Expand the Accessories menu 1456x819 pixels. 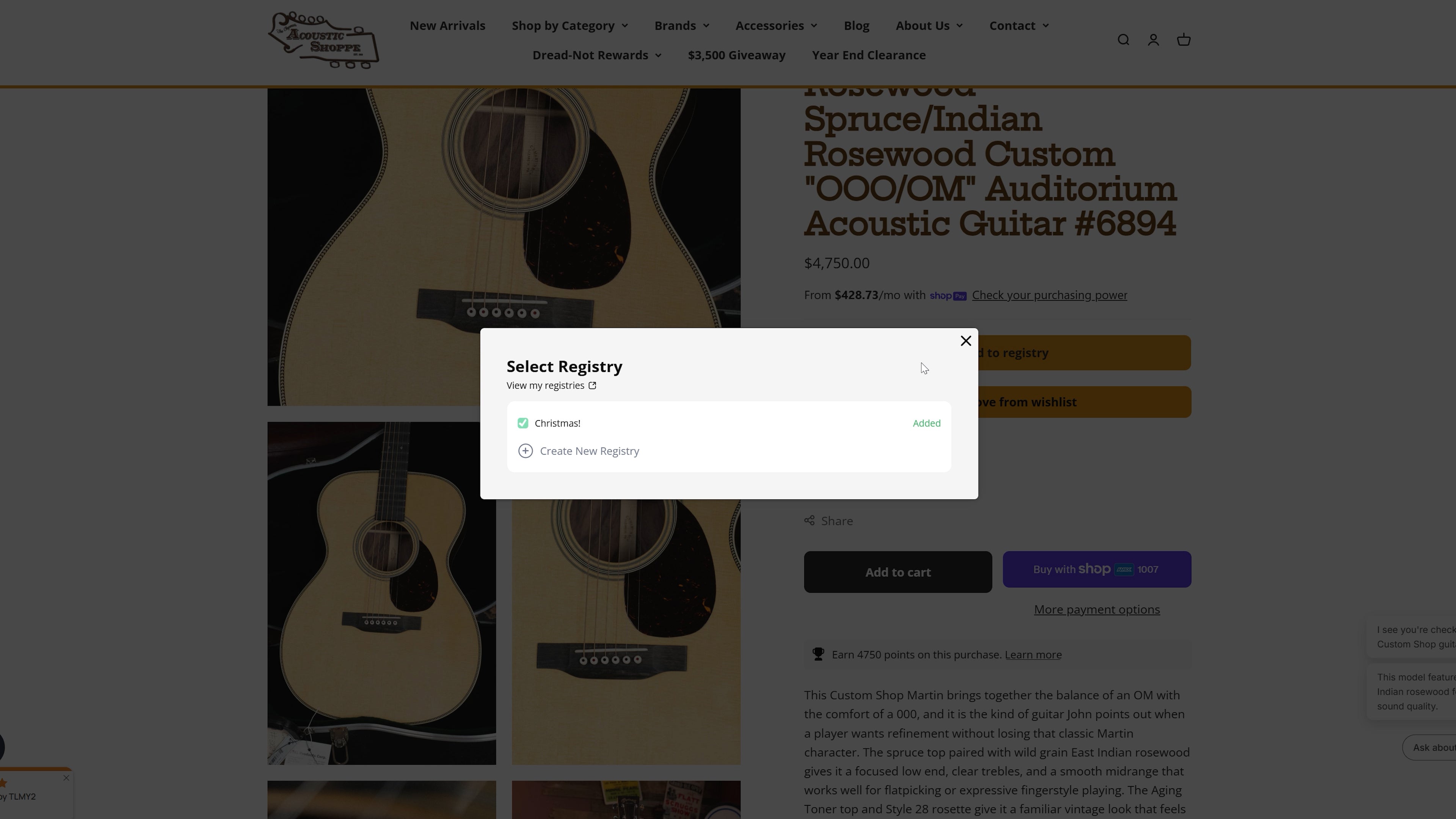(775, 25)
